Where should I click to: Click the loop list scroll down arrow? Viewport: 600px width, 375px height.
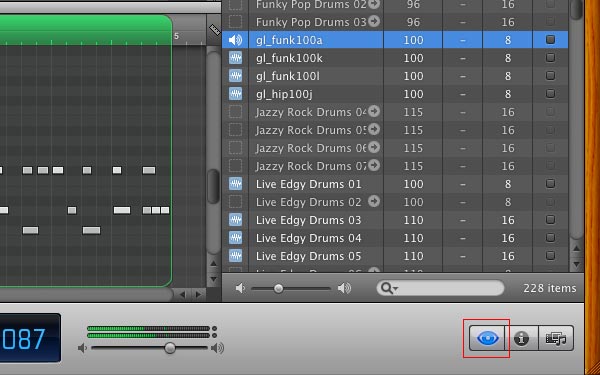pyautogui.click(x=577, y=264)
